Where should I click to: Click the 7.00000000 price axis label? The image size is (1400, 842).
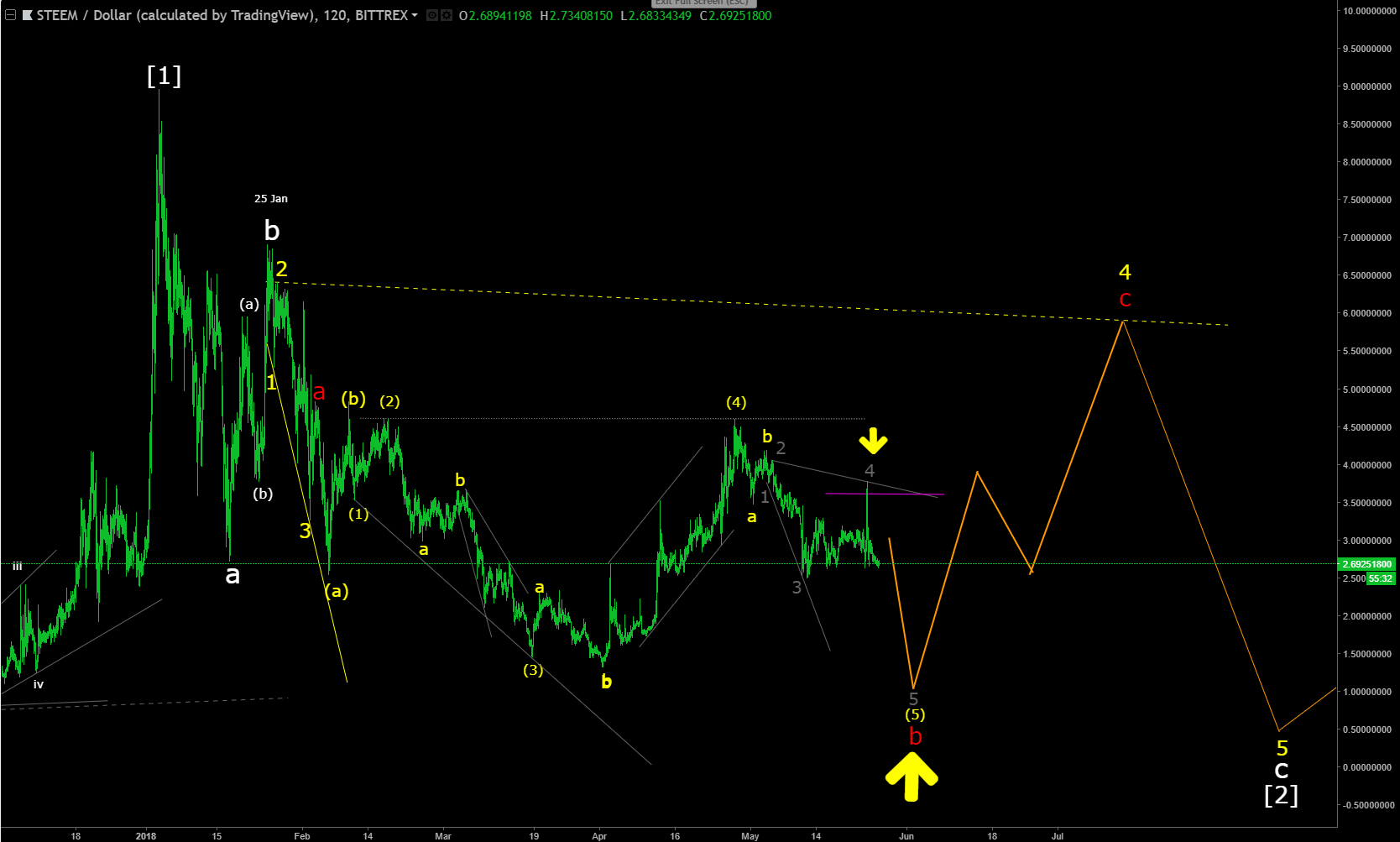point(1367,238)
